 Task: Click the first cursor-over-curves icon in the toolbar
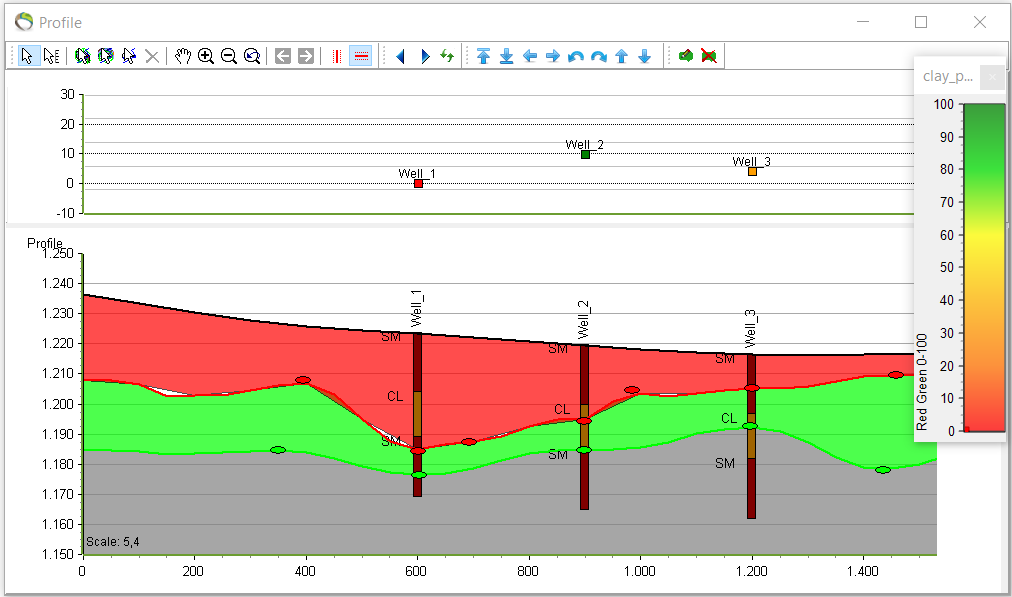click(82, 56)
